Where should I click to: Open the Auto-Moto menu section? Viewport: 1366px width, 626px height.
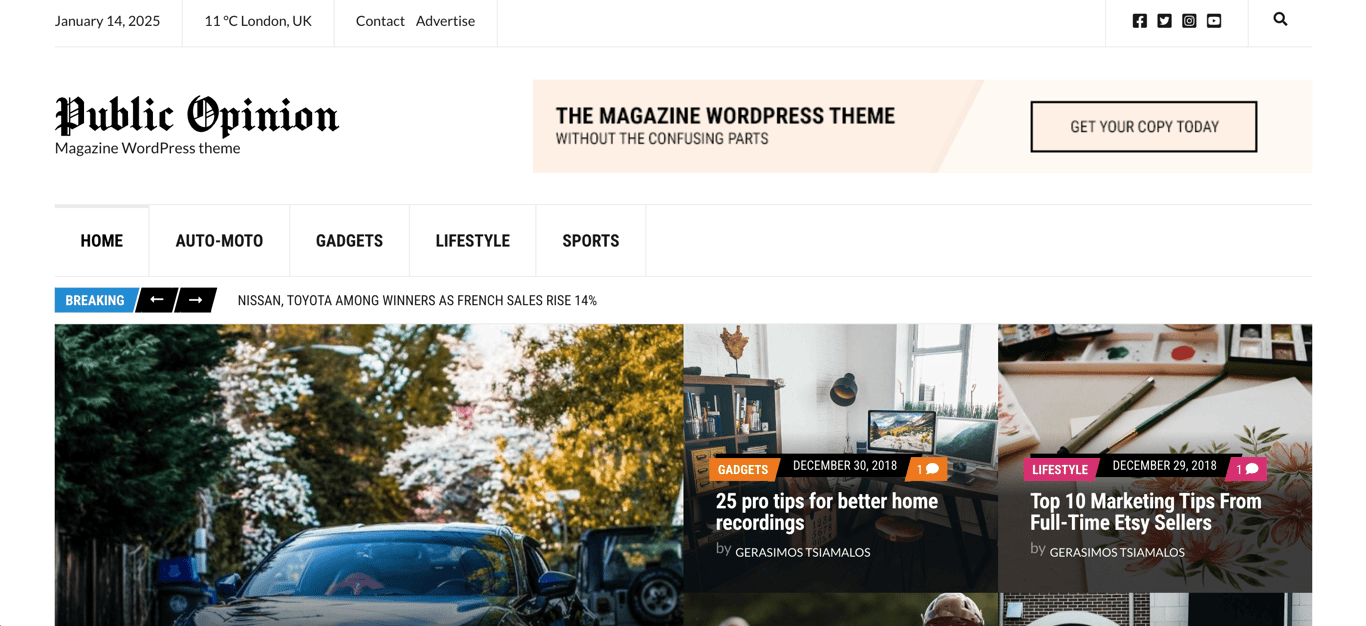click(x=219, y=241)
